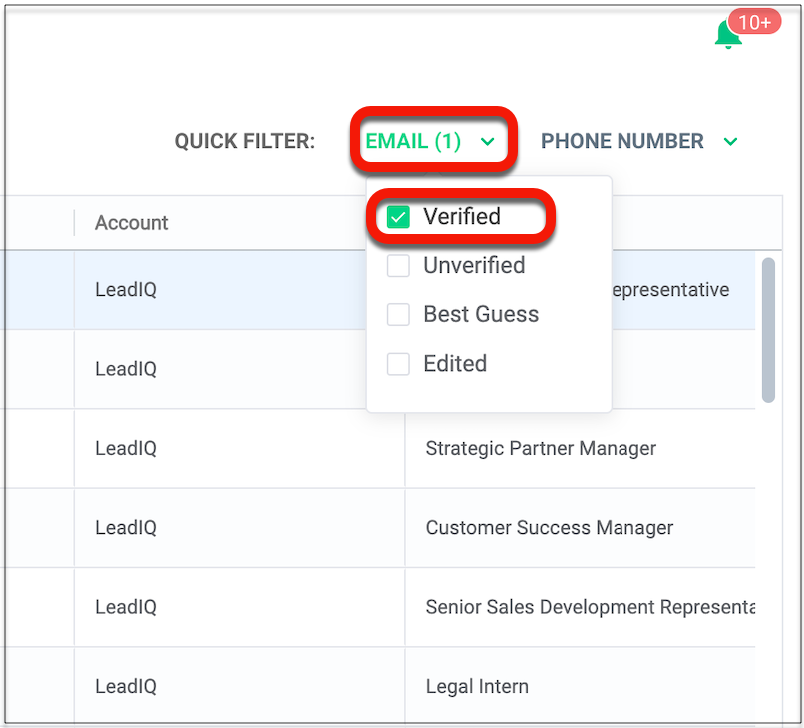Select the Customer Success Manager row
804x728 pixels.
(549, 528)
